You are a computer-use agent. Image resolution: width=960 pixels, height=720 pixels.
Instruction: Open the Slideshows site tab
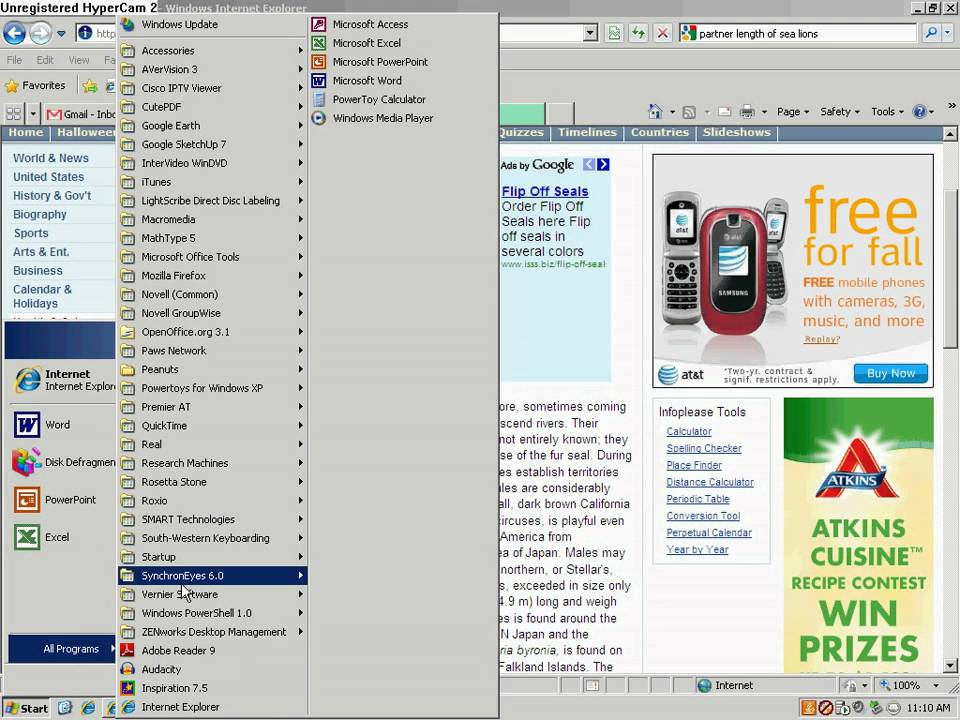pos(737,132)
